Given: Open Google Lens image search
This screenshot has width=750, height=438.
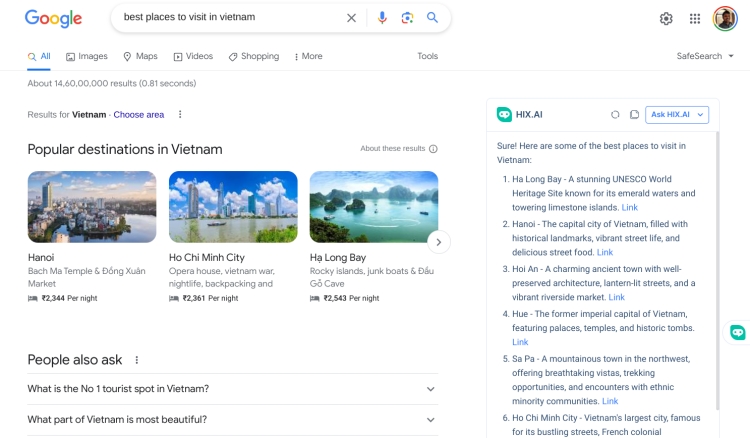Looking at the screenshot, I should coord(407,18).
